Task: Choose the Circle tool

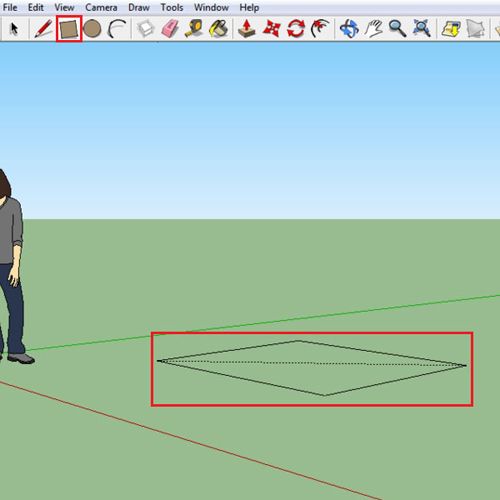Action: 92,29
